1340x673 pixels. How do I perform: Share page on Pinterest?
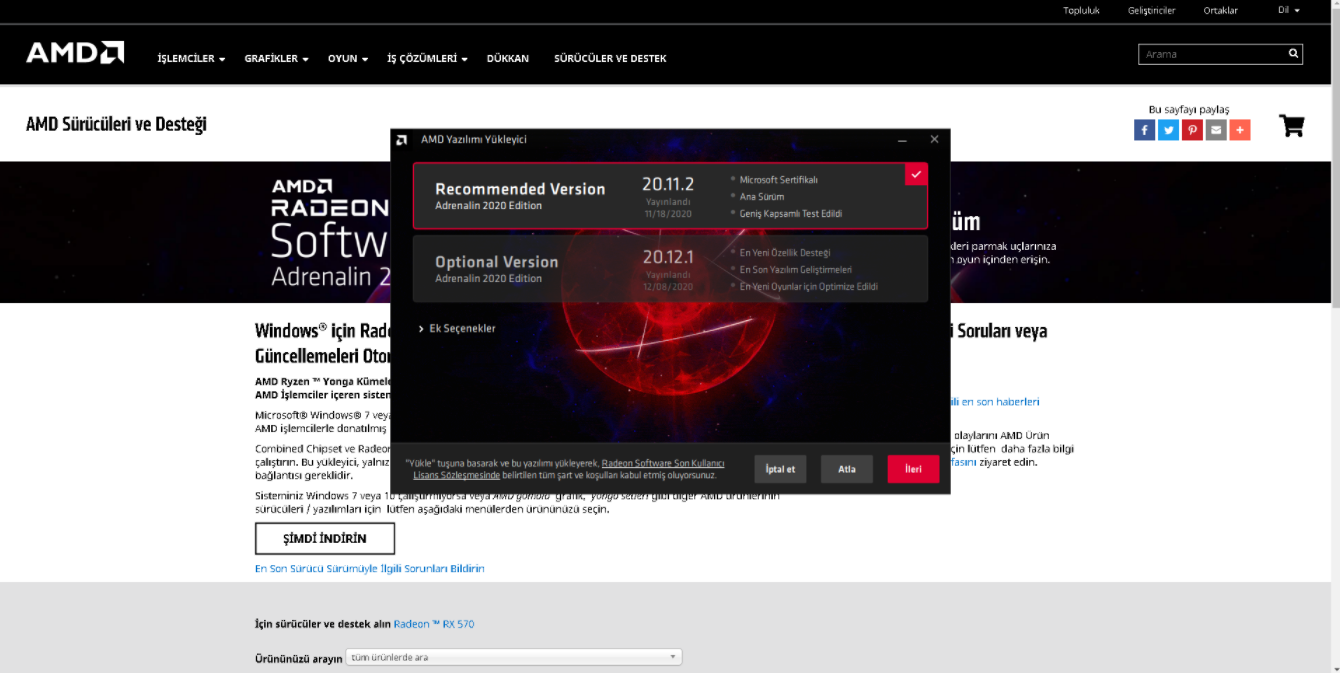click(1192, 130)
